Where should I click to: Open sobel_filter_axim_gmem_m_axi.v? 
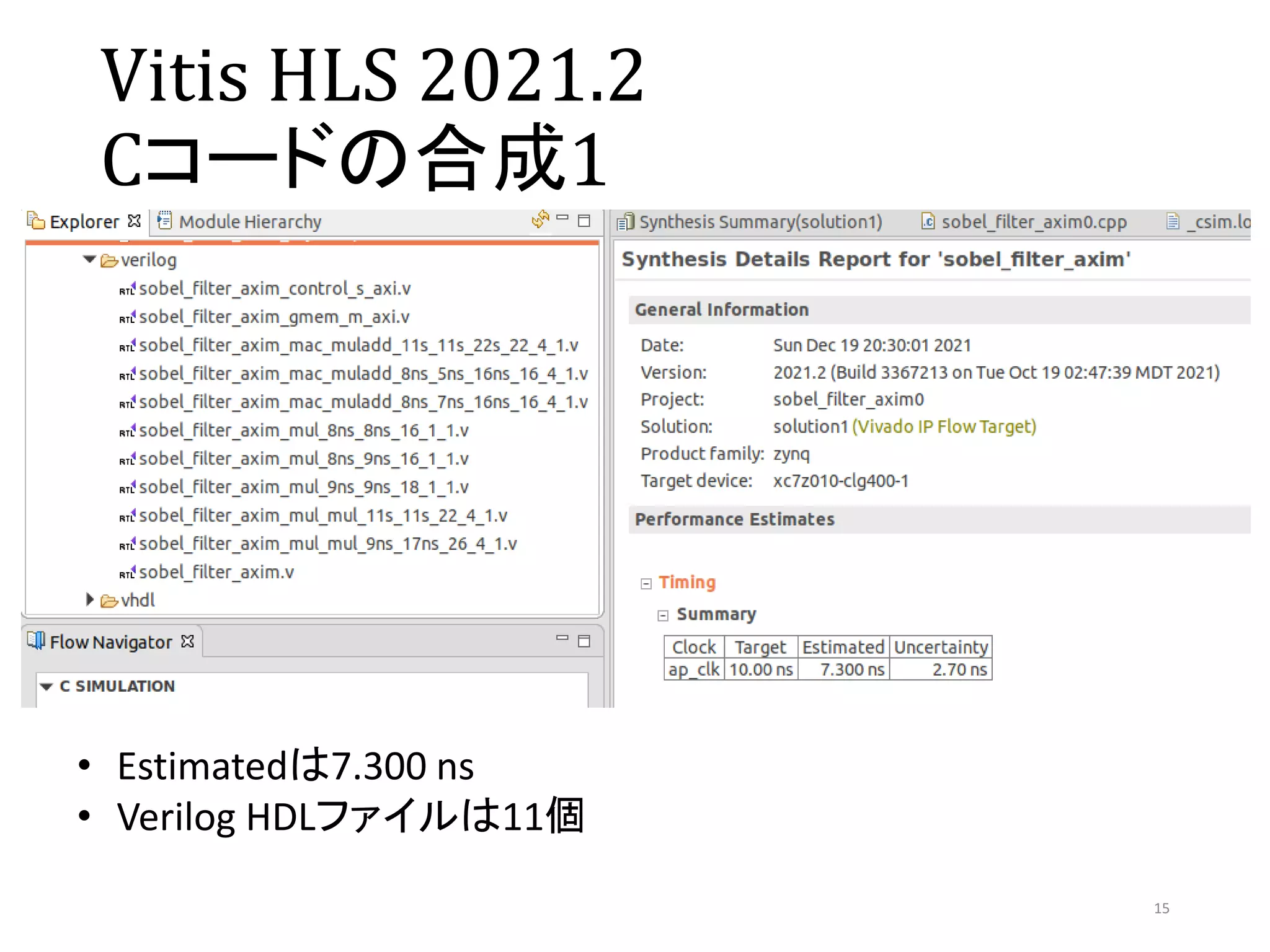point(274,317)
